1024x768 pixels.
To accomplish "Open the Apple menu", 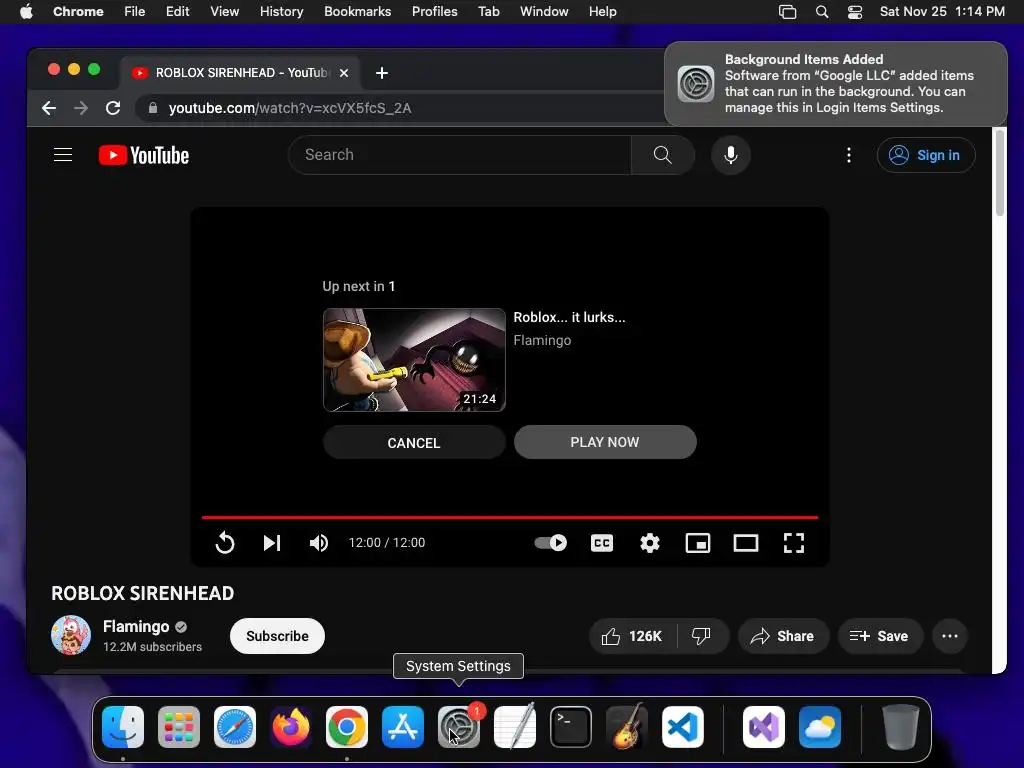I will pyautogui.click(x=26, y=12).
